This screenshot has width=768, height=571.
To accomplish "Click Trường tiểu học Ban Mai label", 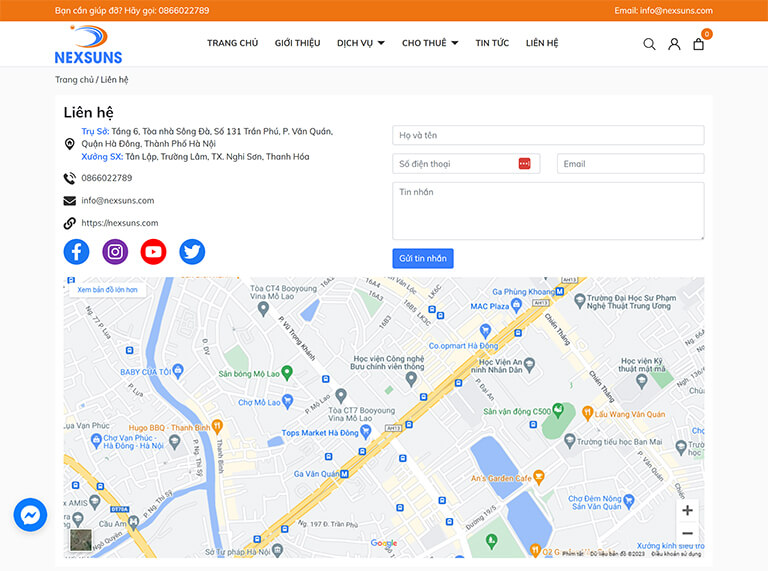I will 619,442.
